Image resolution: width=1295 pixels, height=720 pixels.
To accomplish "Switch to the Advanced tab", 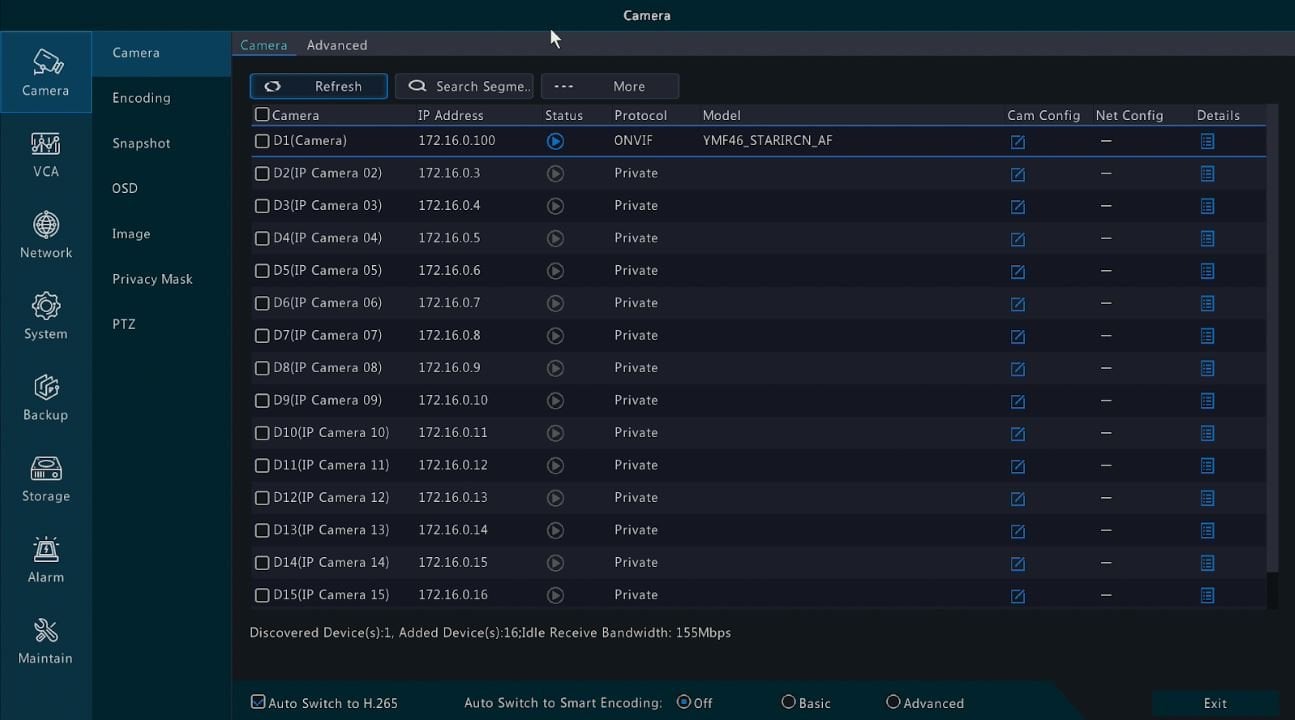I will 336,45.
